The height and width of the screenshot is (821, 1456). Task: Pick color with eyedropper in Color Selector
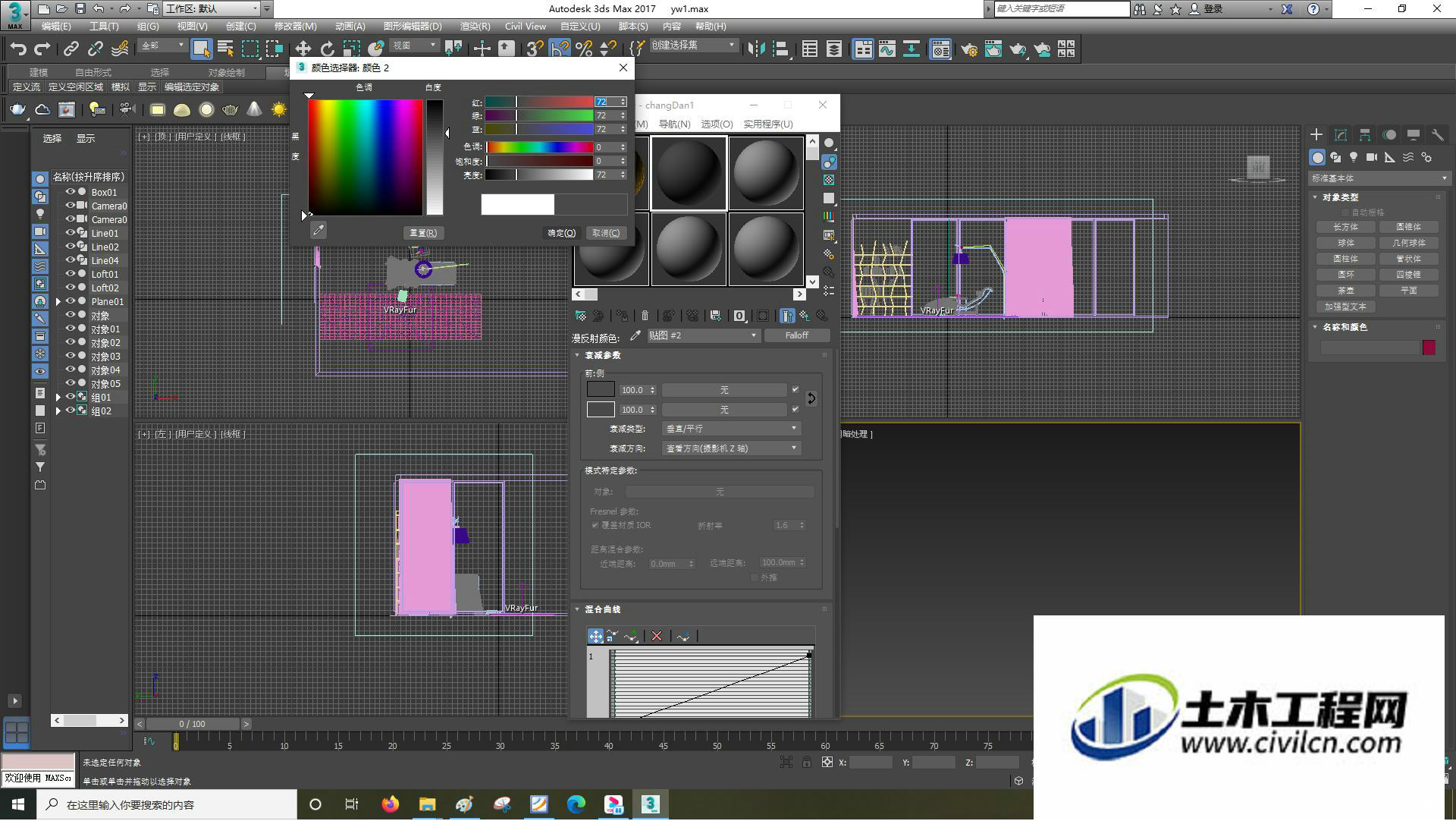pos(318,230)
